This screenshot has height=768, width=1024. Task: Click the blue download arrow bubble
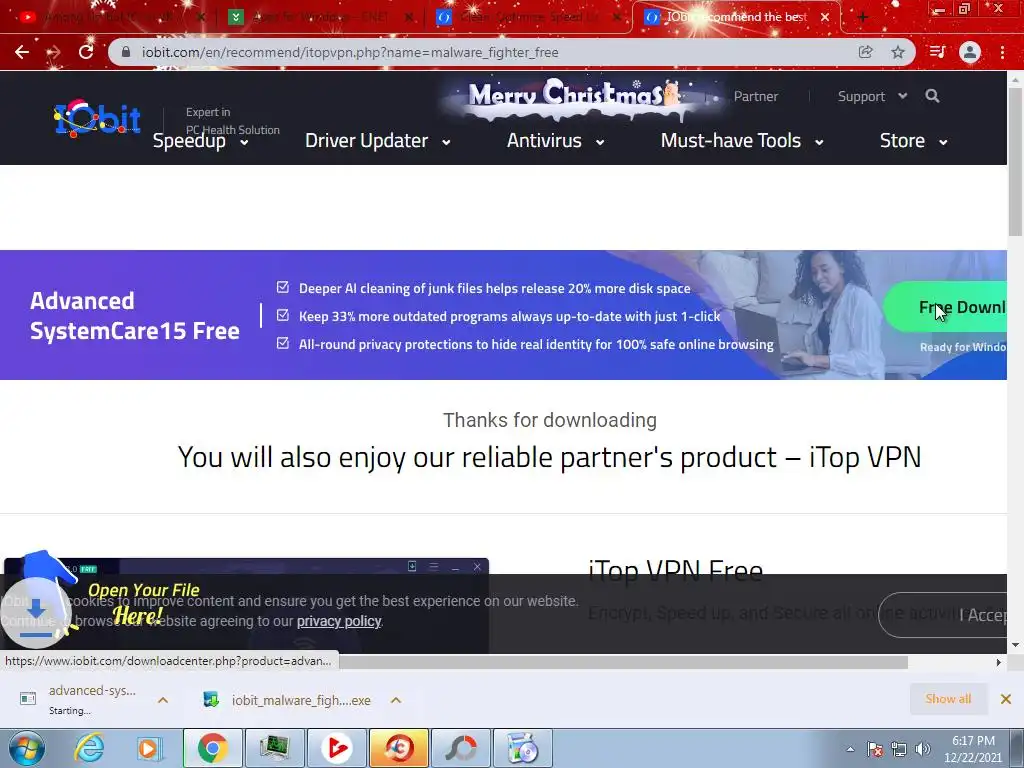pos(36,612)
